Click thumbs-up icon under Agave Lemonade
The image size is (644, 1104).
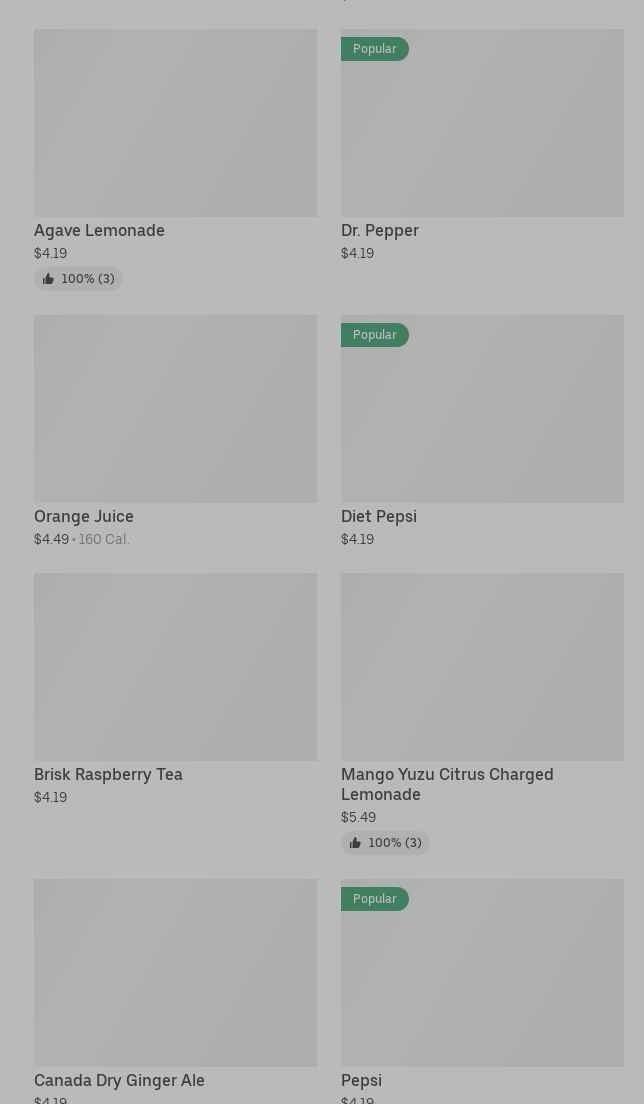pos(48,279)
